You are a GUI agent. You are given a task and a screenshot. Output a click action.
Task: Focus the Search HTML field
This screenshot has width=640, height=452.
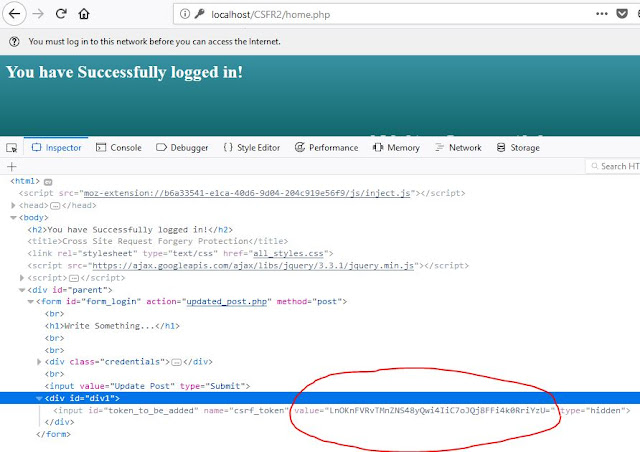coord(613,166)
